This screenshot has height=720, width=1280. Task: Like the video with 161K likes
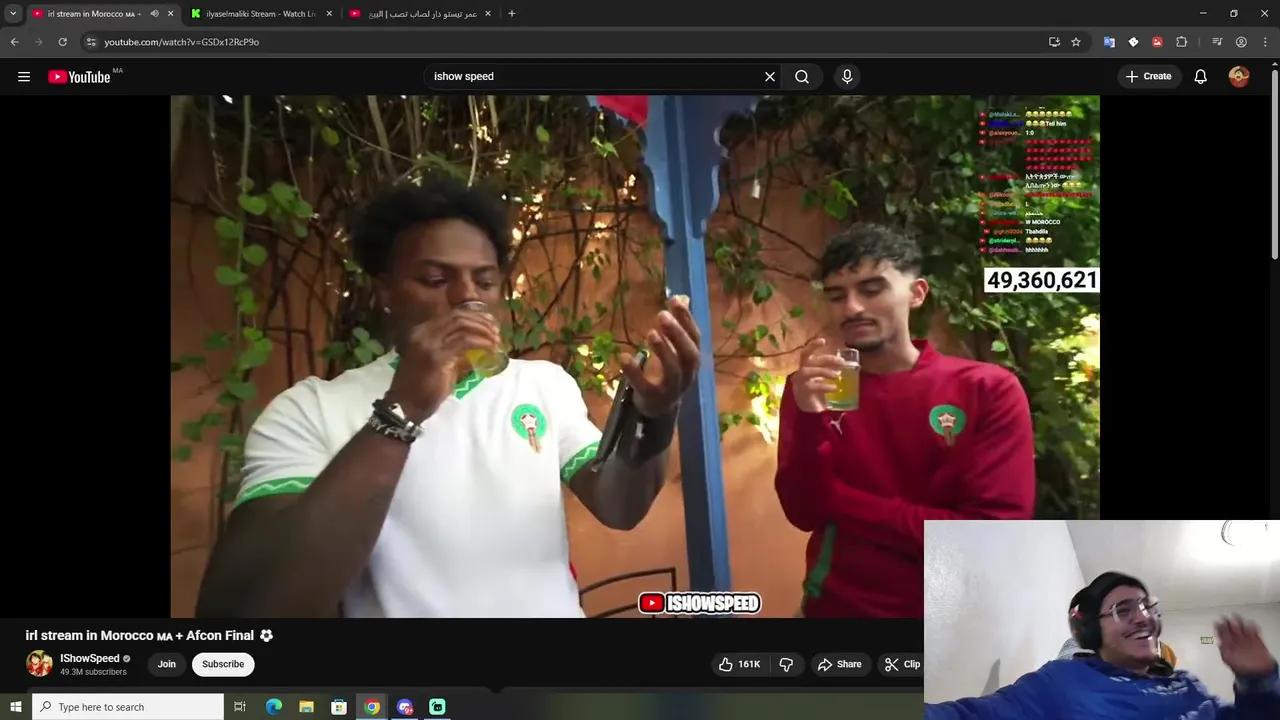738,664
